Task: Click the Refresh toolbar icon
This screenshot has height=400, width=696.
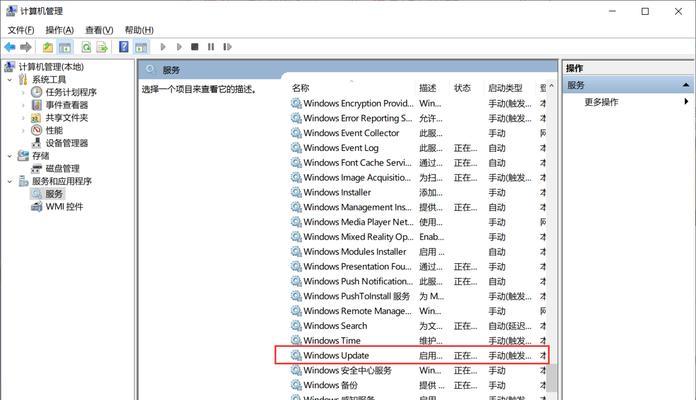Action: click(x=86, y=47)
